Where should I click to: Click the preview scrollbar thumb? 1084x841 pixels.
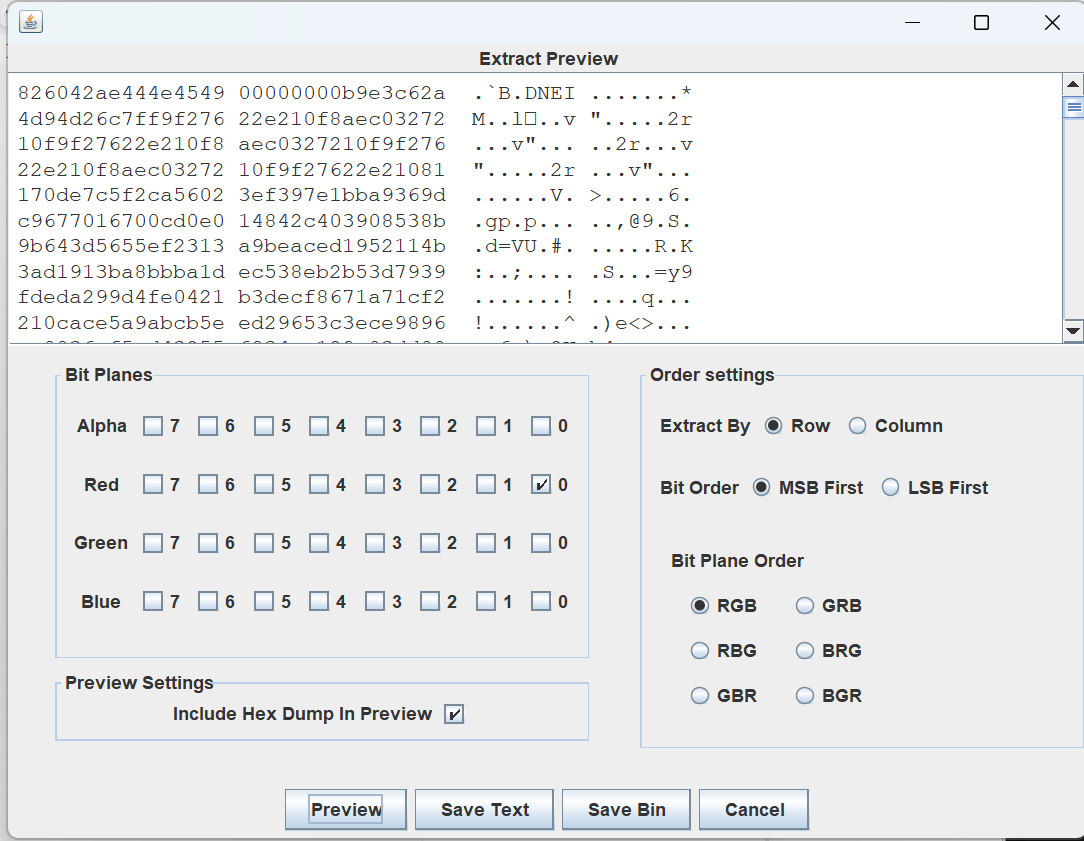click(1073, 107)
